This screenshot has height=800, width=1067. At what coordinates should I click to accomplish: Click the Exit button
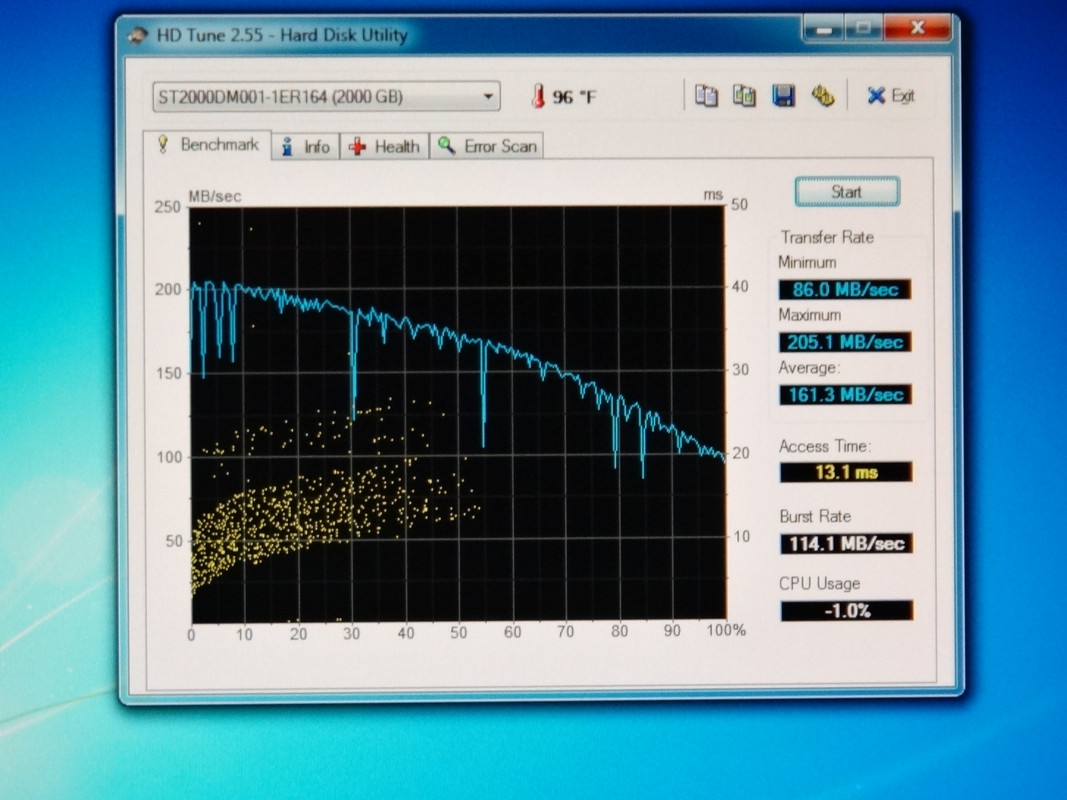[x=891, y=96]
